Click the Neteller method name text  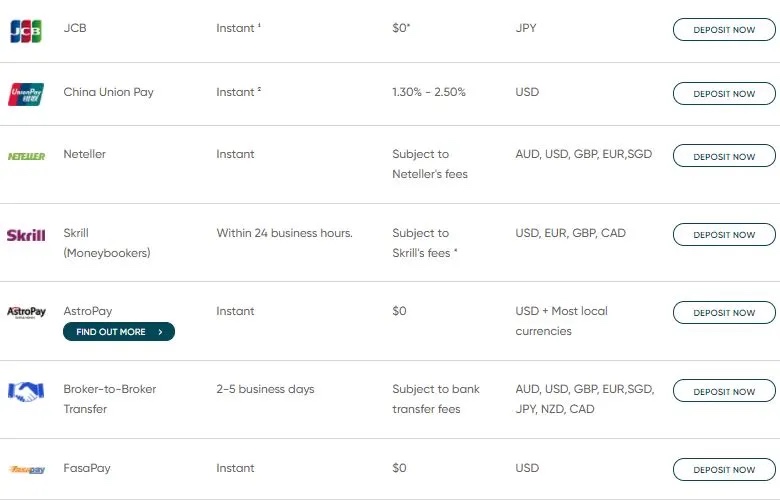tap(84, 154)
